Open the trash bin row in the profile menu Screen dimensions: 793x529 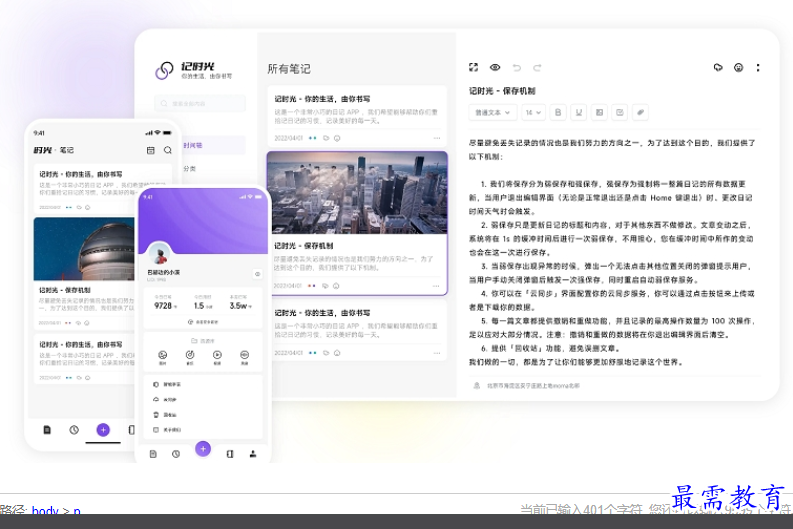203,415
